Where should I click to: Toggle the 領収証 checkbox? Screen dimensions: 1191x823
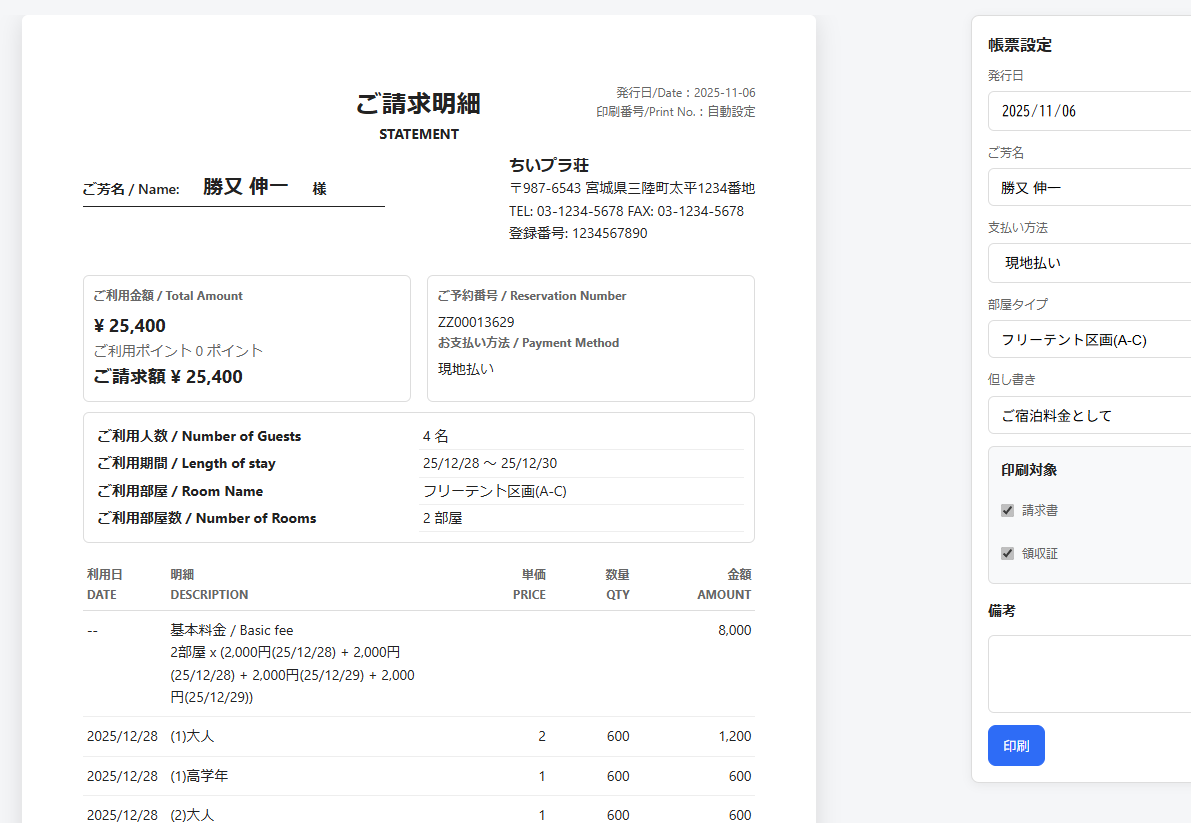[1007, 553]
